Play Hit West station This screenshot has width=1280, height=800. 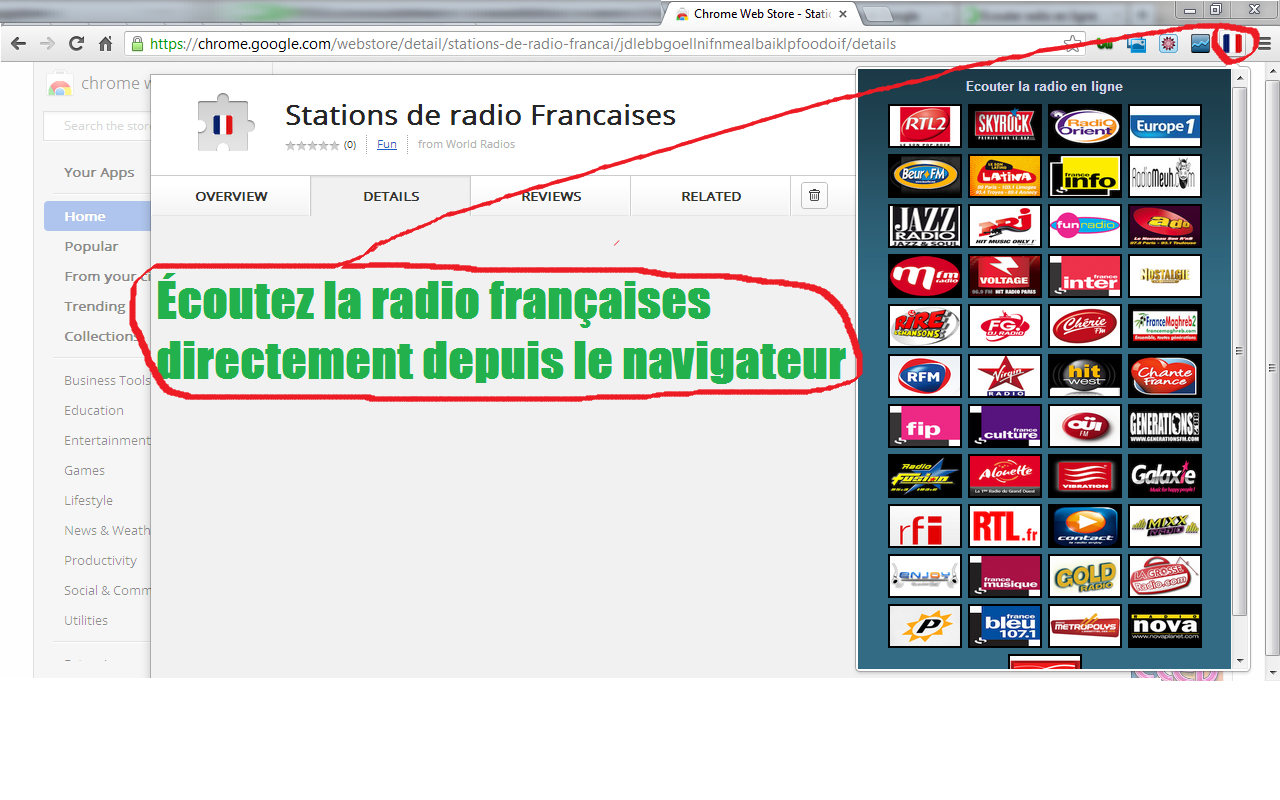coord(1085,376)
